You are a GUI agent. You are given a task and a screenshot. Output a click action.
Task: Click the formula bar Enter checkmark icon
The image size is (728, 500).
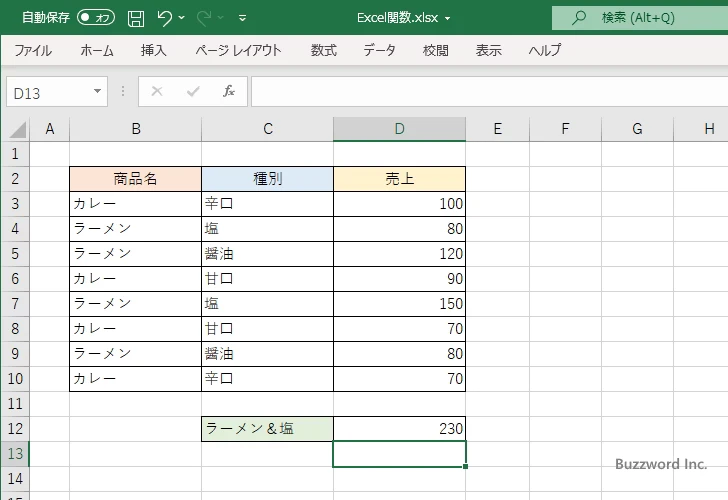coord(193,91)
